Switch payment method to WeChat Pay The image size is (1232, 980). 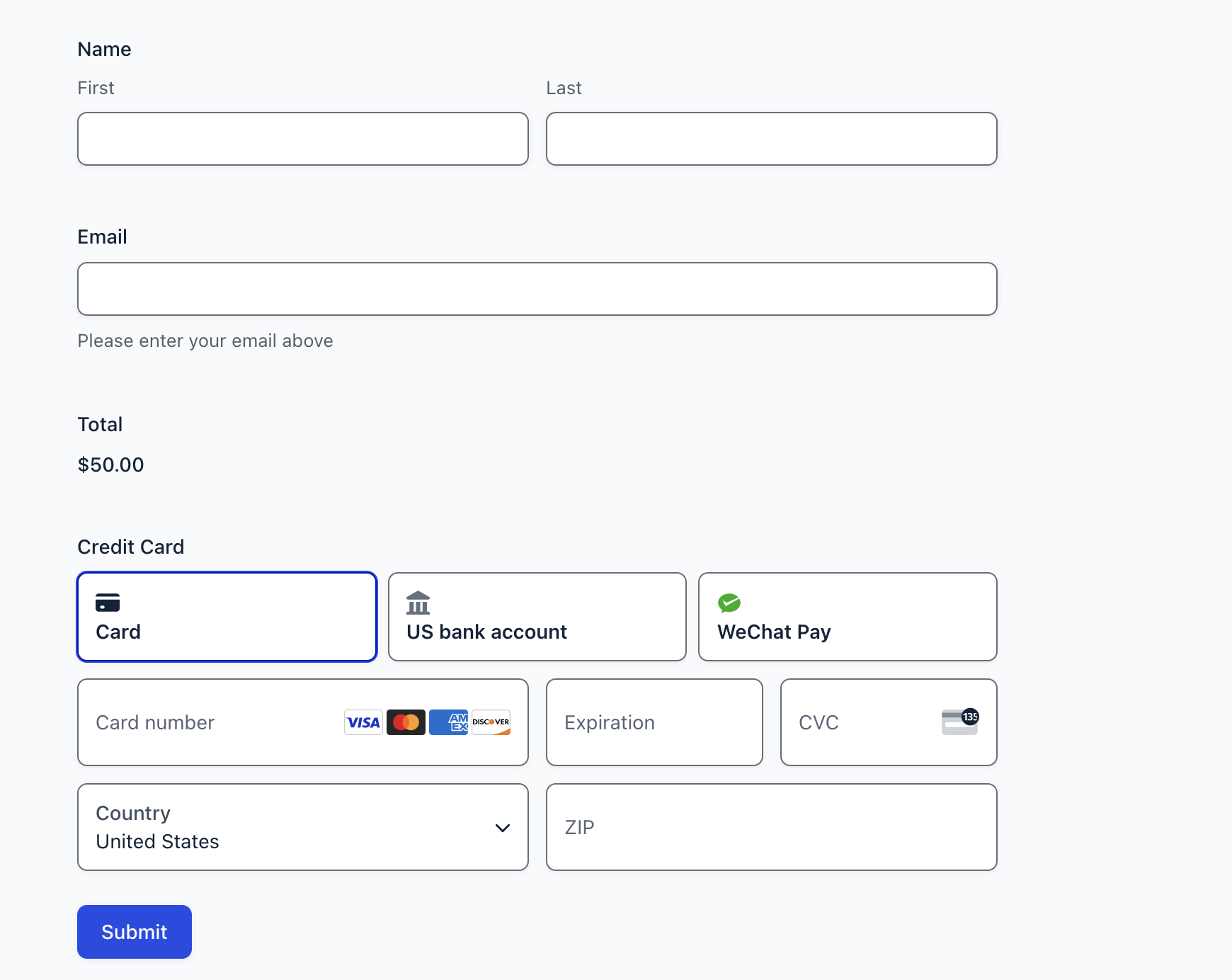coord(847,616)
